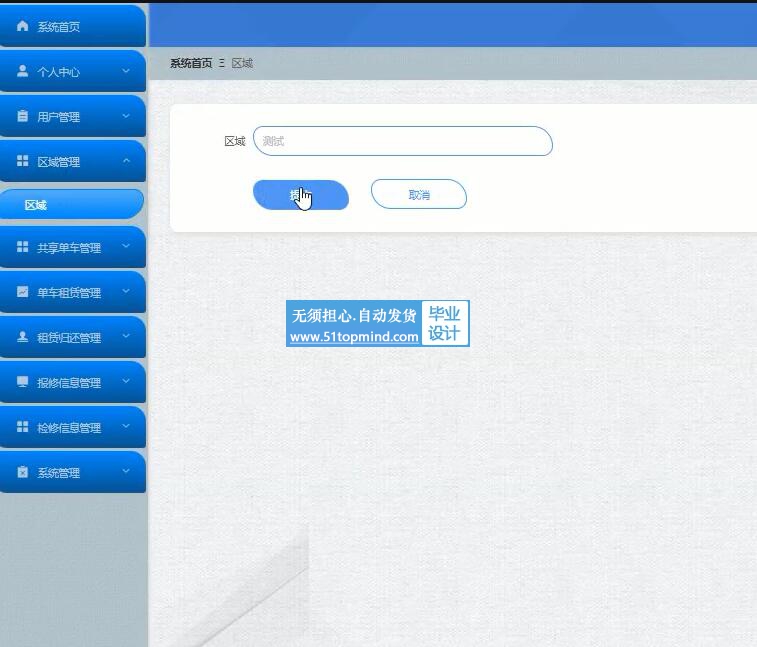Screen dimensions: 757x647
Task: Click the 区域 form field label
Action: pos(235,141)
